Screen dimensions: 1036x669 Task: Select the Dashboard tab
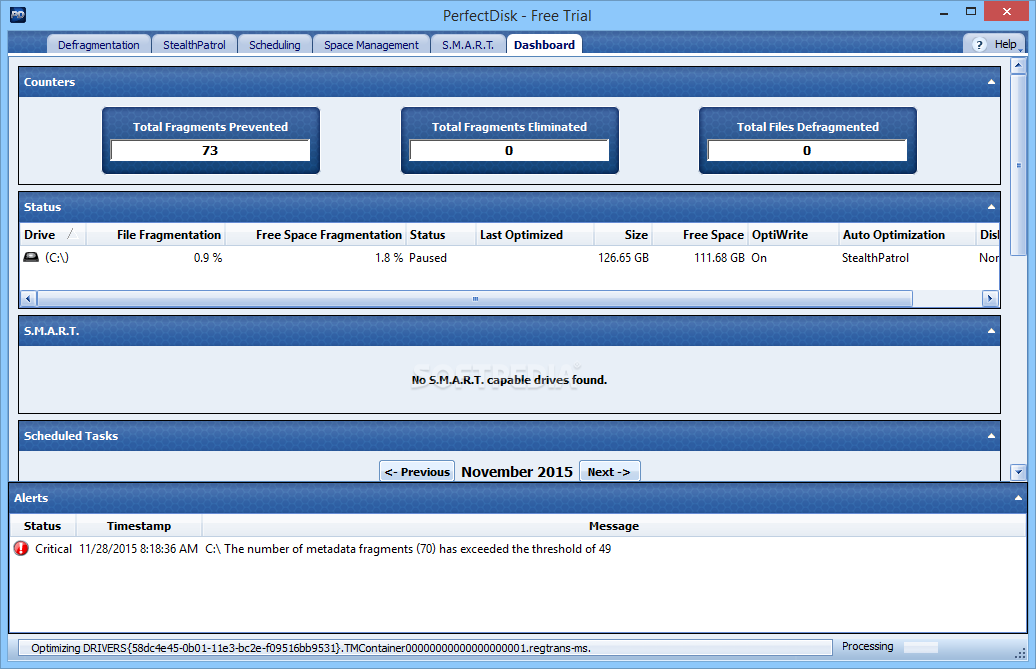click(544, 44)
